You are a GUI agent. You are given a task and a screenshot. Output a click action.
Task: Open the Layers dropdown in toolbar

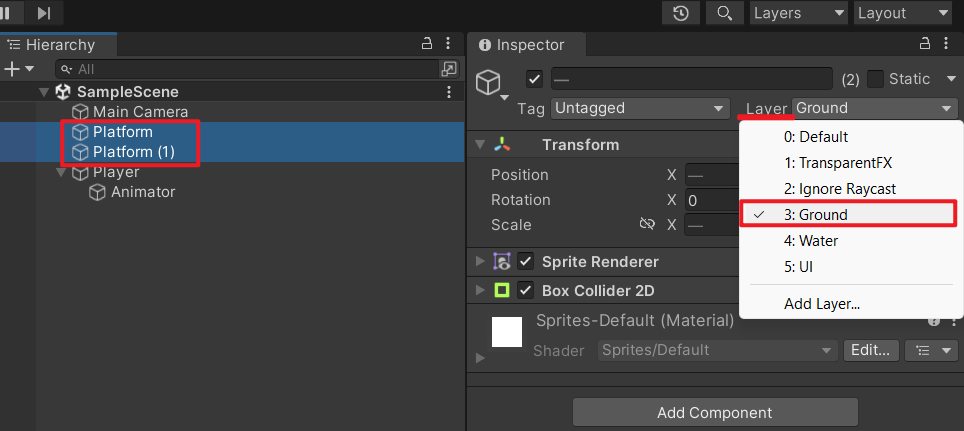(797, 13)
